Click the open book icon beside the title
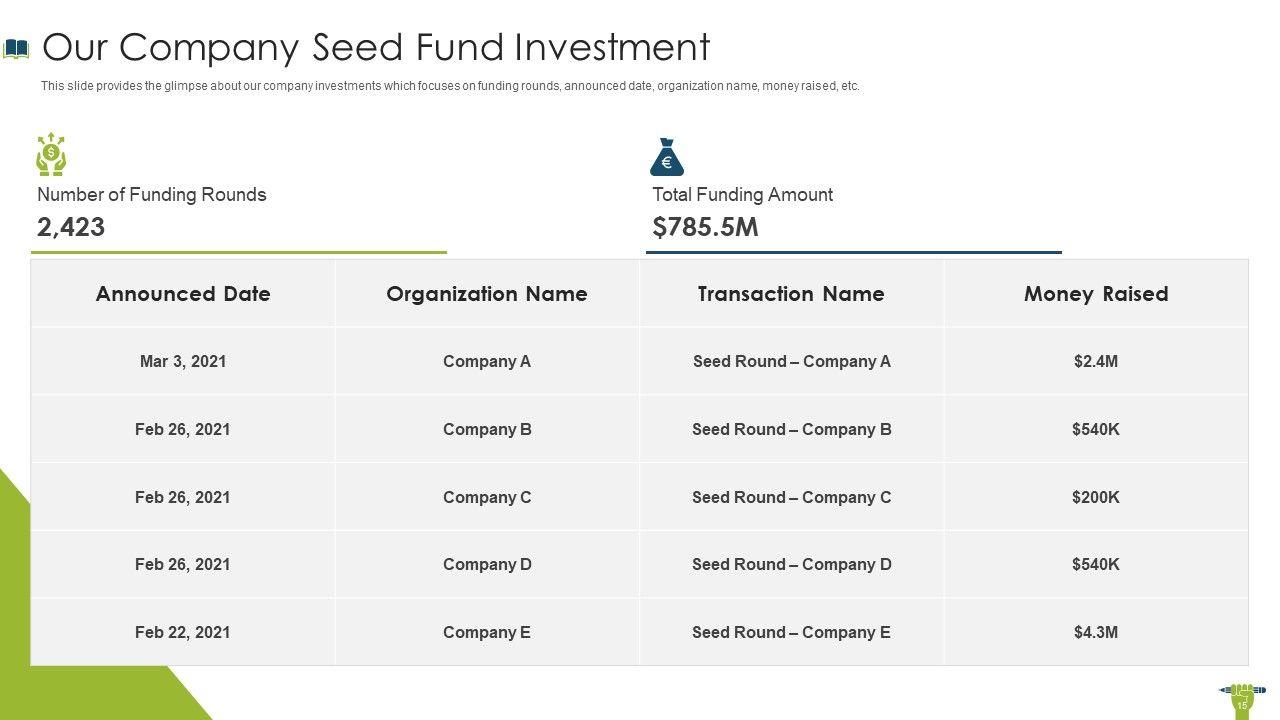 tap(17, 48)
